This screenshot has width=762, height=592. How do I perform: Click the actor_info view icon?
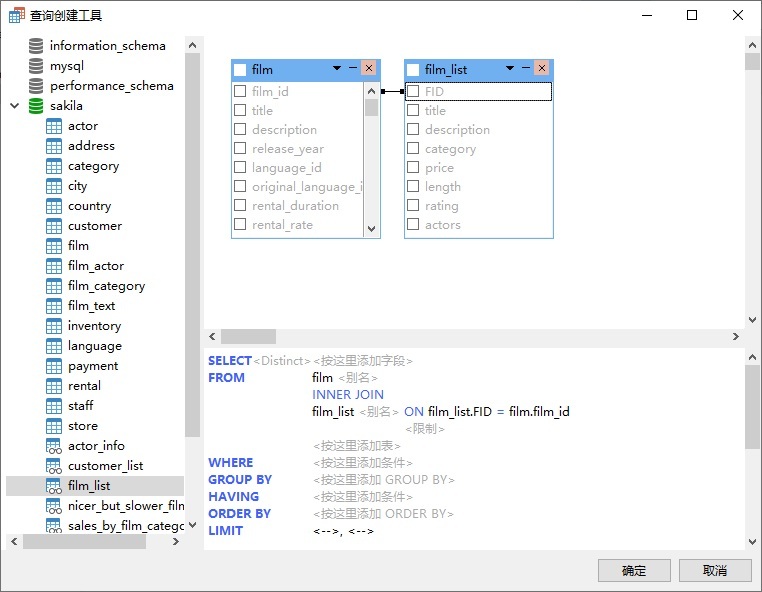[x=54, y=446]
